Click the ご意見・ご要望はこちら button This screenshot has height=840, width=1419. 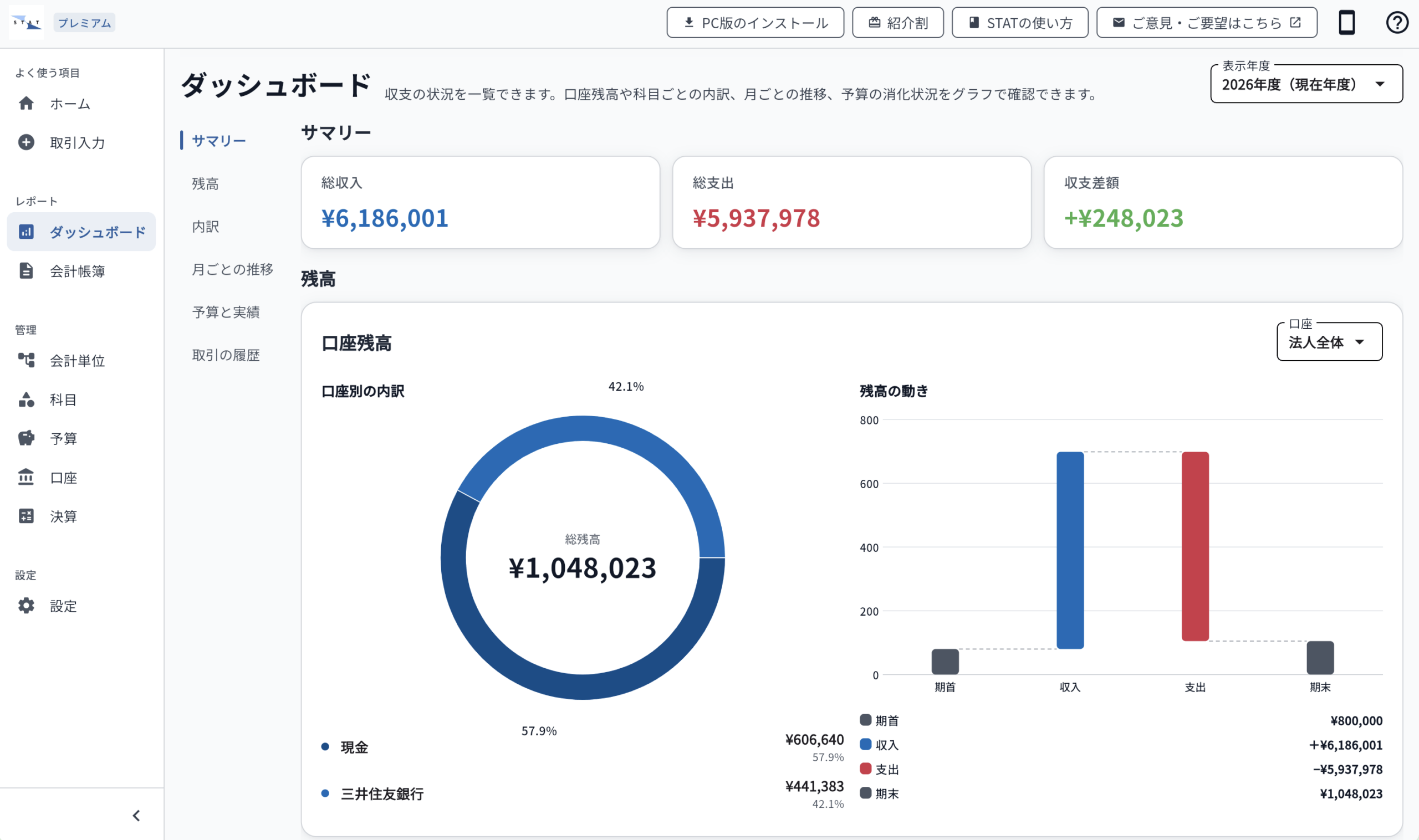(x=1207, y=23)
